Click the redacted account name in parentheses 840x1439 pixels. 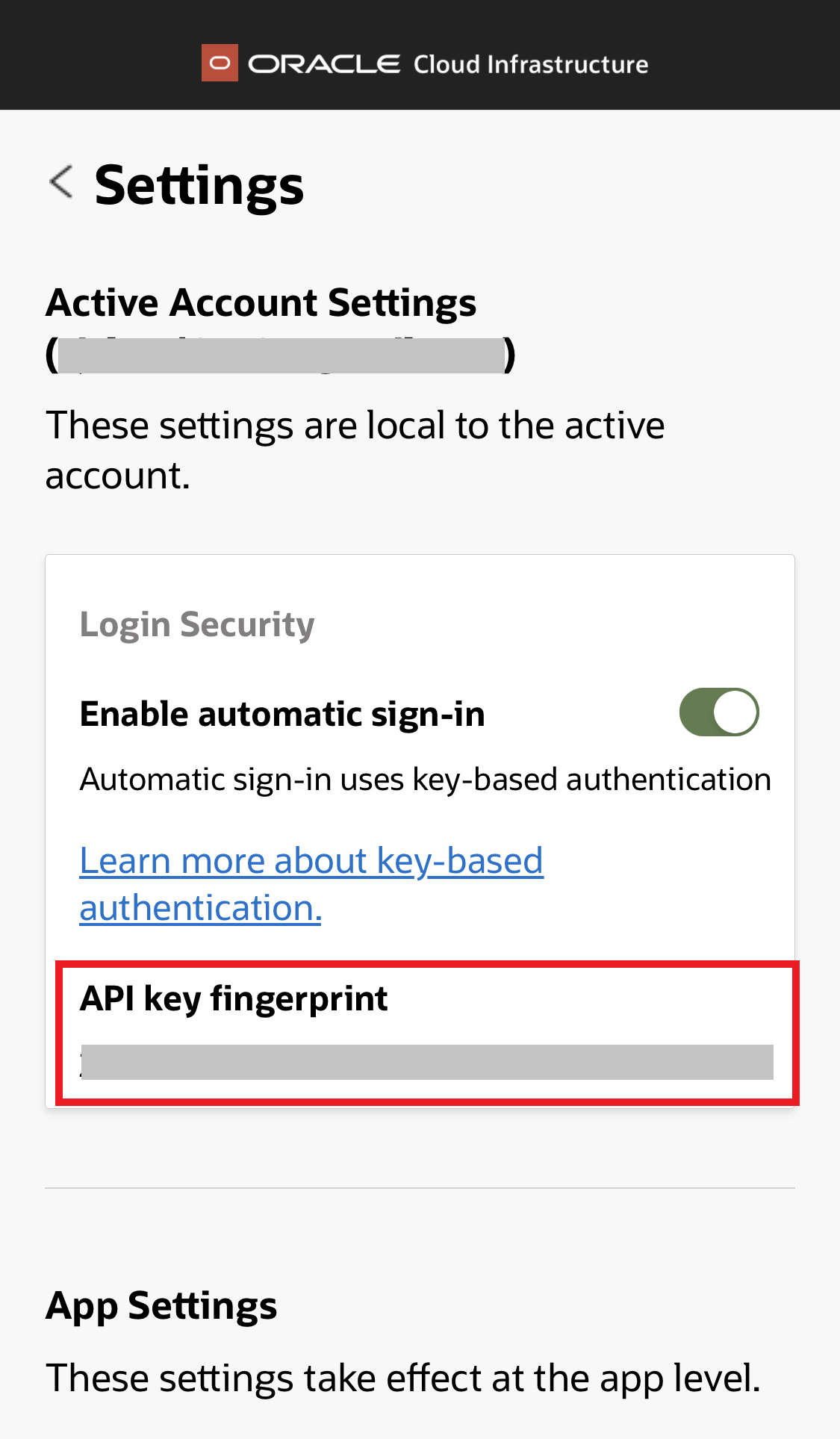click(x=281, y=355)
